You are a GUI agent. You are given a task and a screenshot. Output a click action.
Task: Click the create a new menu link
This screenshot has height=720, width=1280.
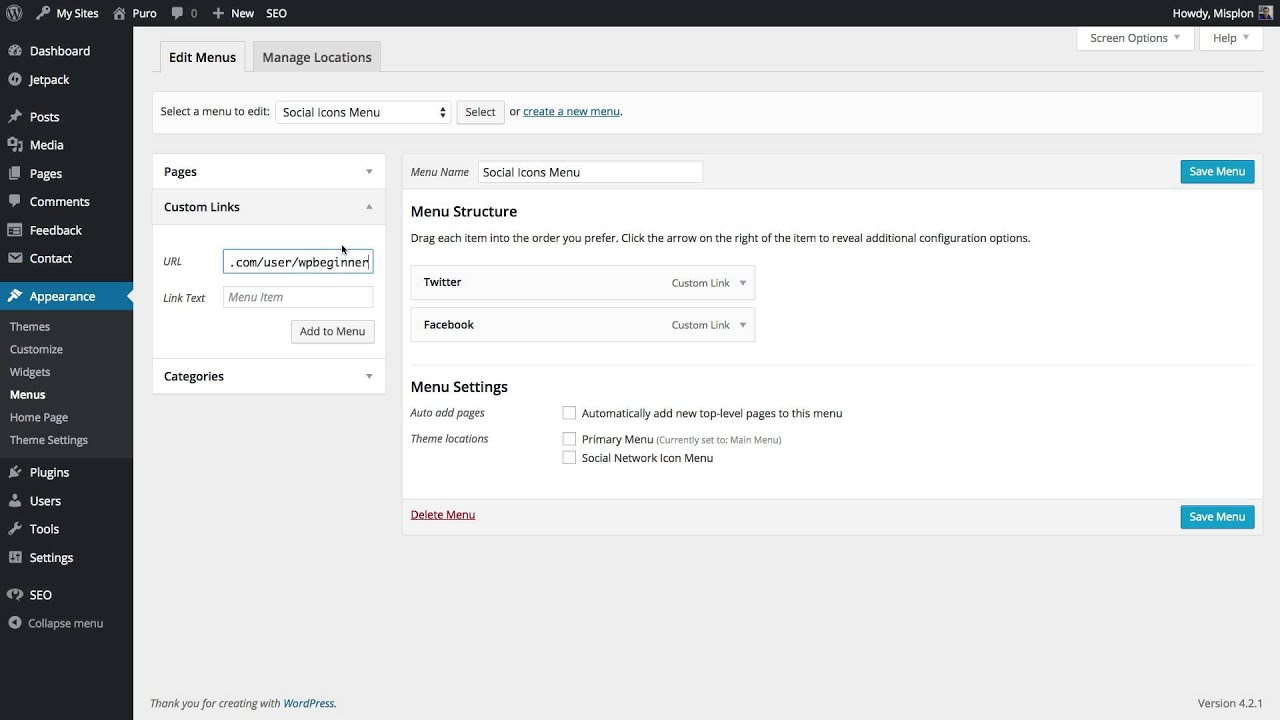(x=571, y=111)
